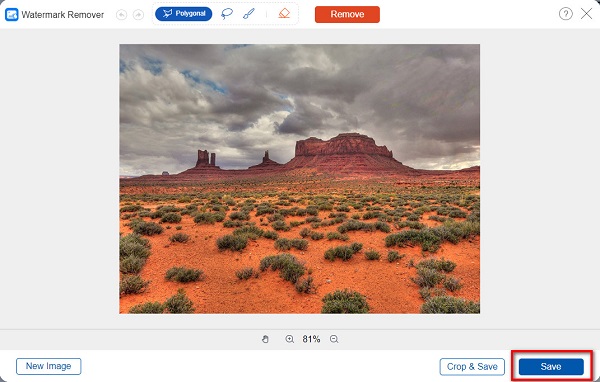600x382 pixels.
Task: Select the Polygonal selection tool
Action: [x=184, y=14]
